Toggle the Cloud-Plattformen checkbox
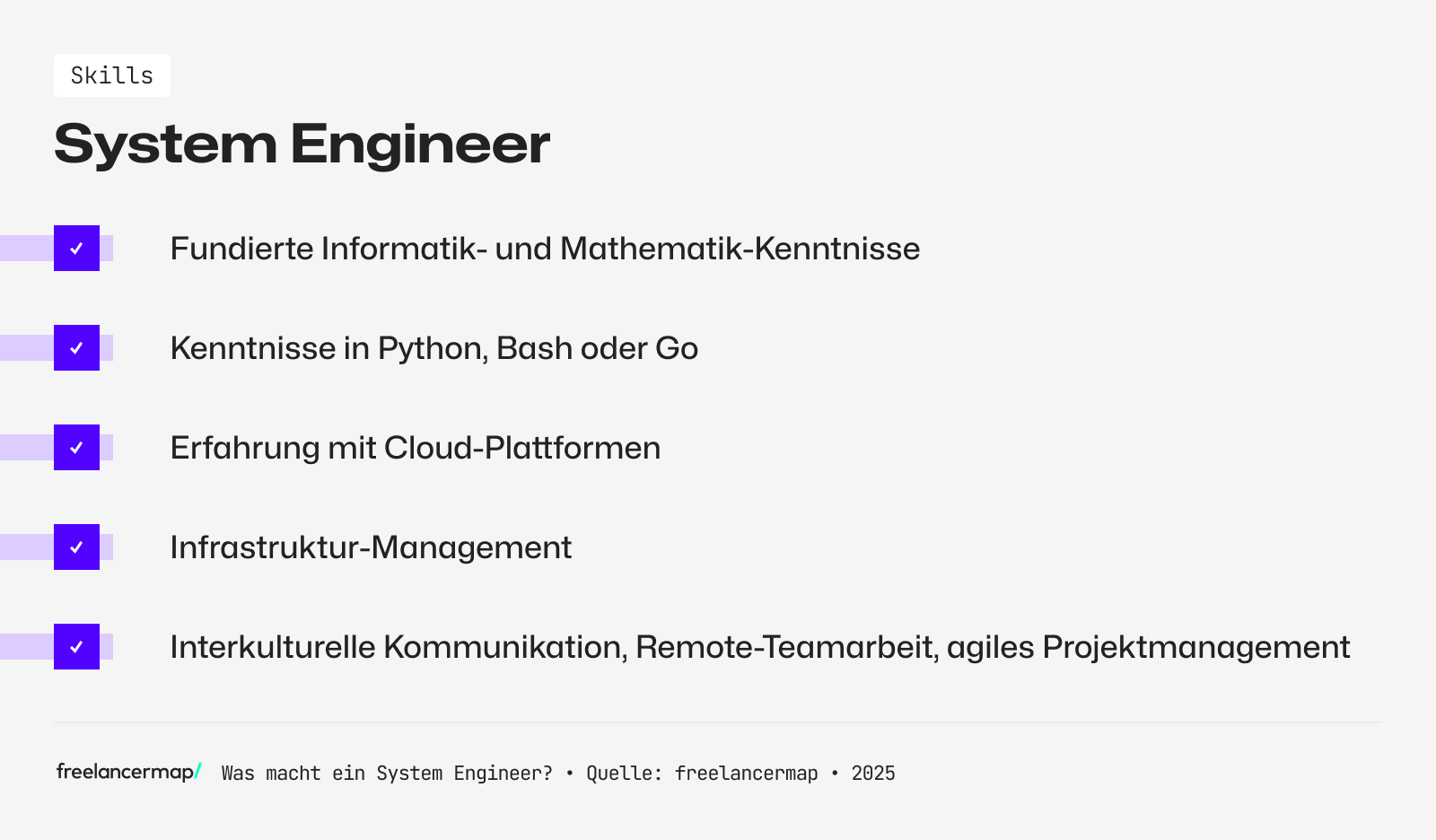Image resolution: width=1436 pixels, height=840 pixels. coord(76,448)
